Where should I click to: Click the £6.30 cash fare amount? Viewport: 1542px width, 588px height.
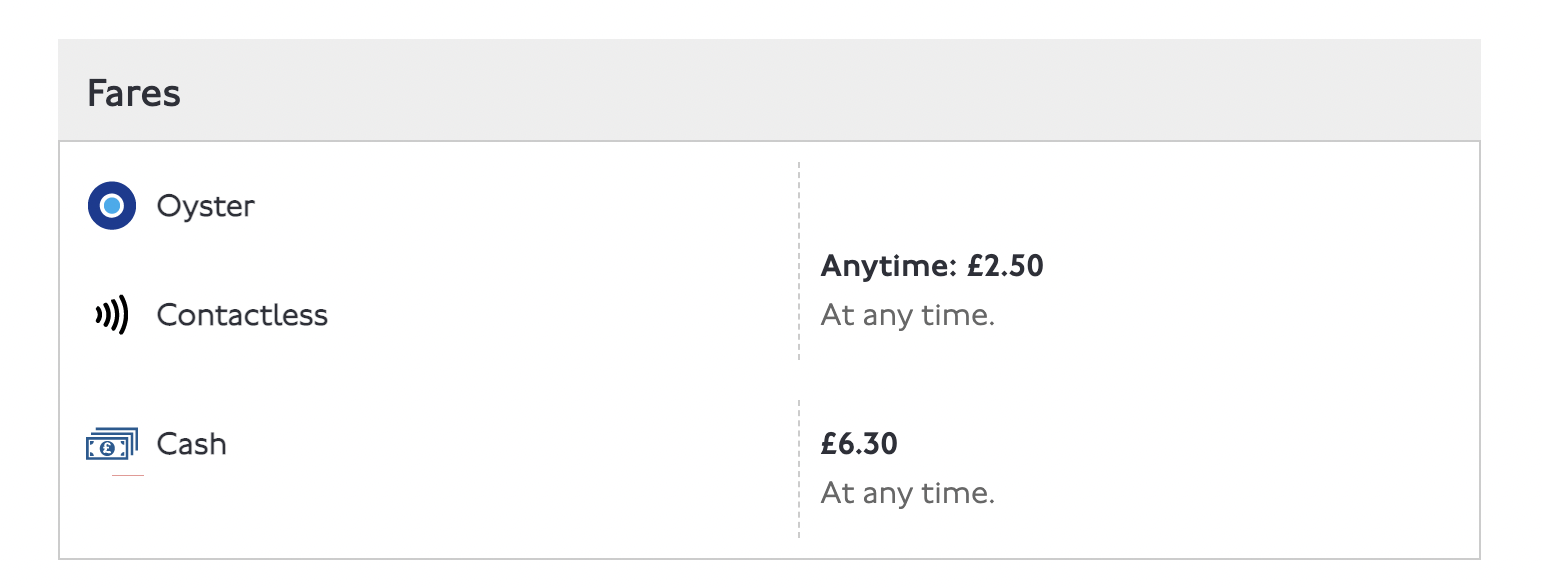pyautogui.click(x=859, y=444)
